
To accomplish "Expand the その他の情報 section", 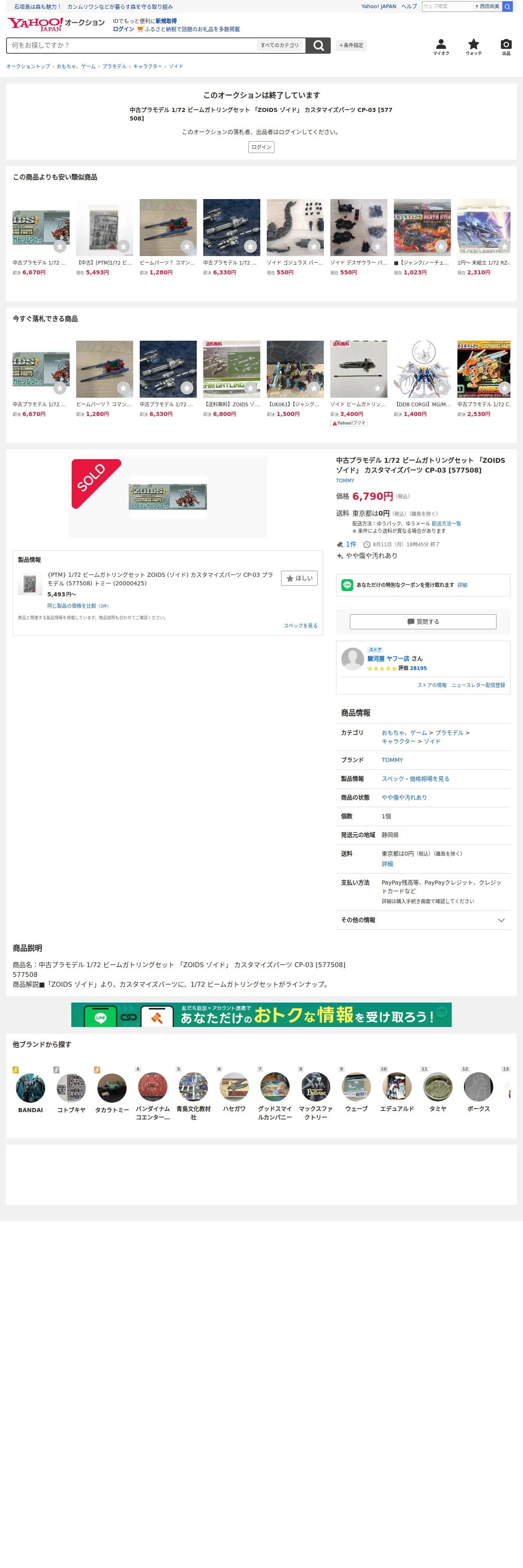I will tap(422, 920).
